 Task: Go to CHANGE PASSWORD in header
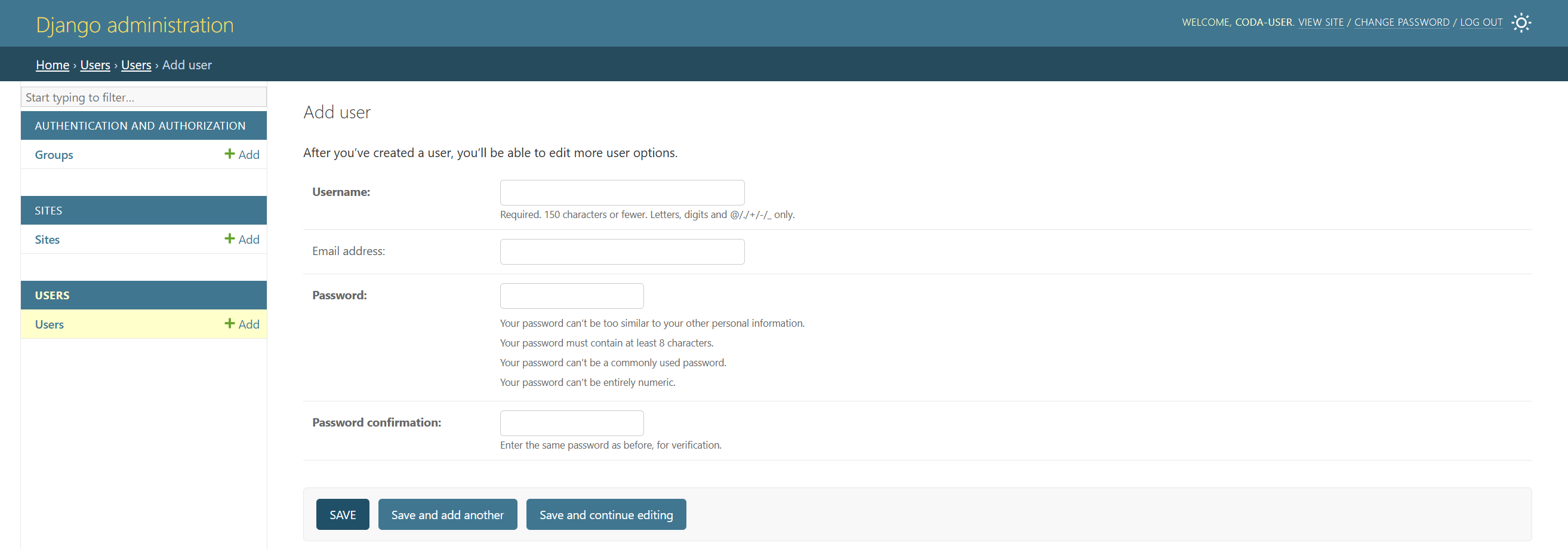click(1401, 23)
